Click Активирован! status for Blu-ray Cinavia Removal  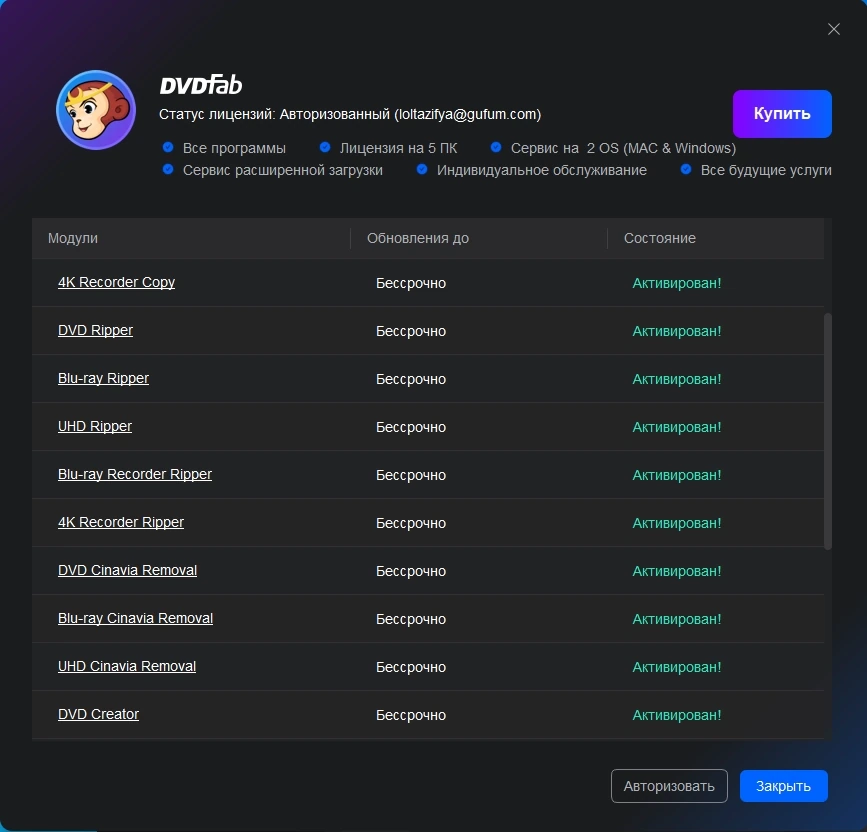tap(677, 619)
